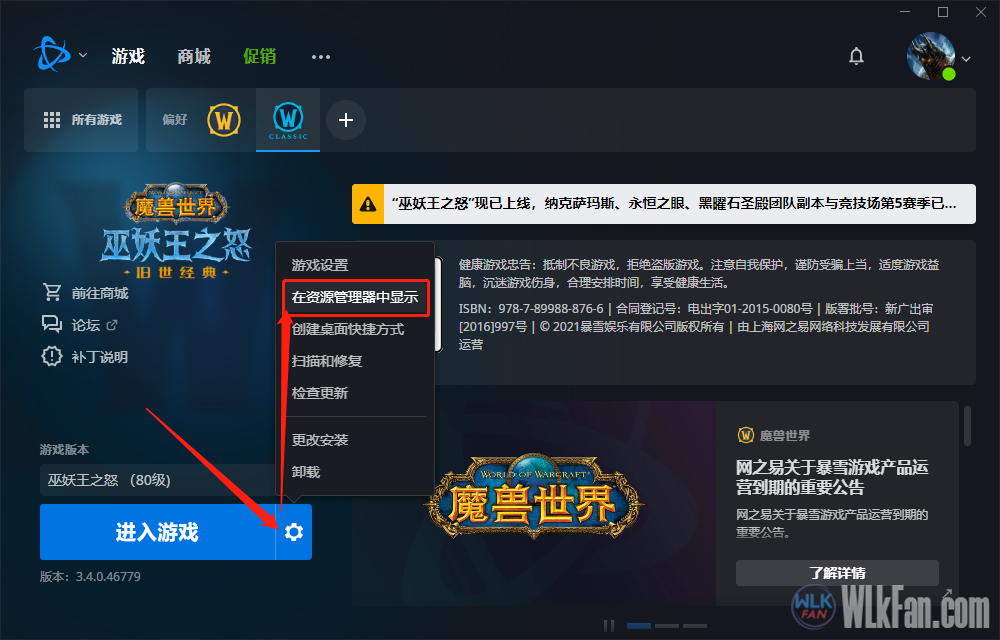Click the patch notes badge icon

tap(52, 356)
